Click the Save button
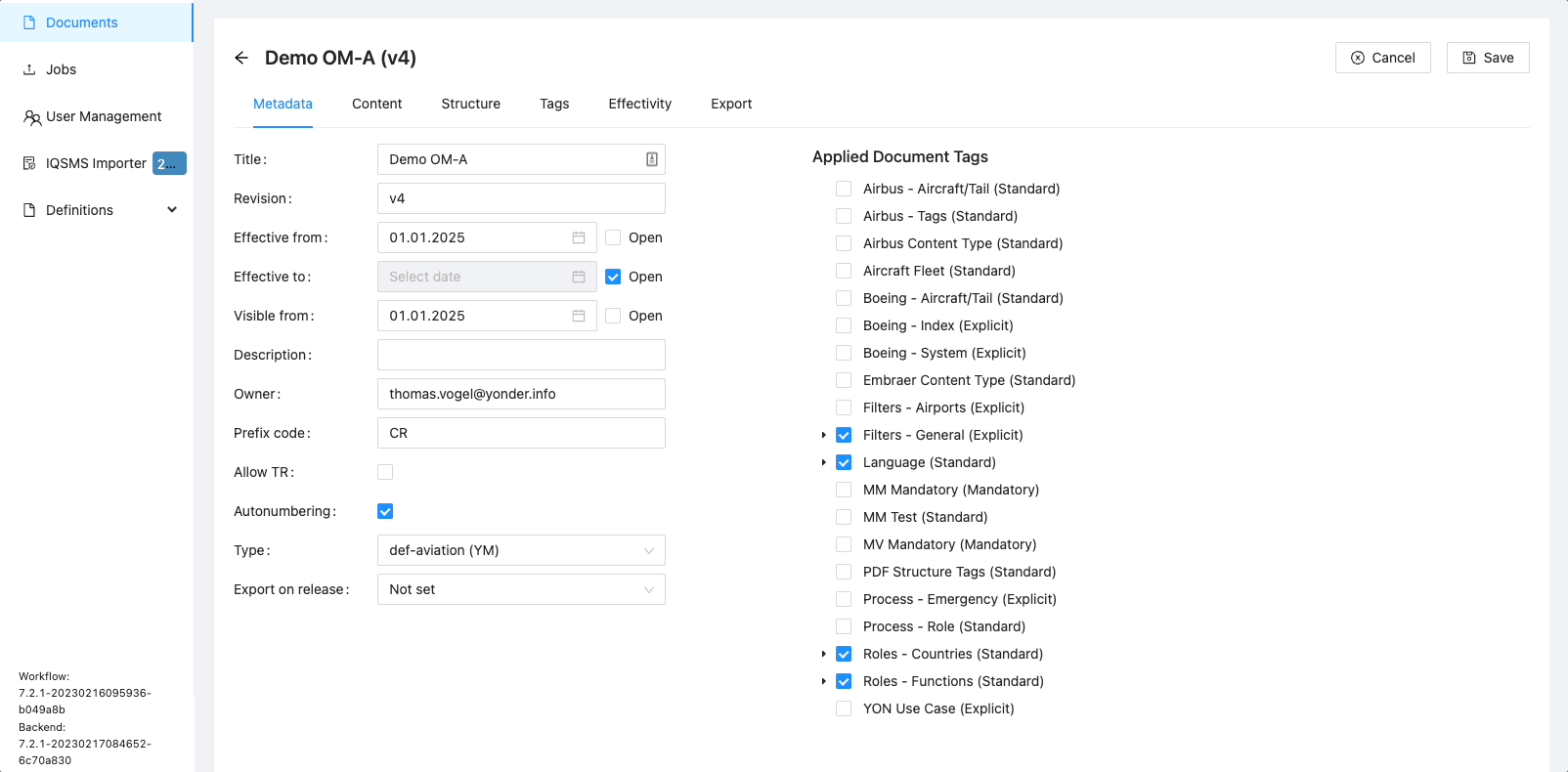The image size is (1568, 772). [1487, 58]
